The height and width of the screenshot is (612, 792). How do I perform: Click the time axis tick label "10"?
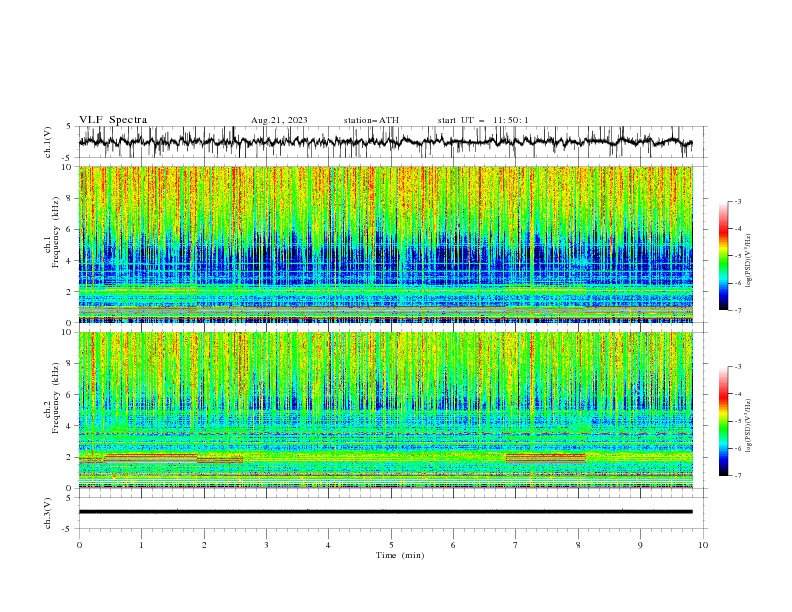point(703,545)
